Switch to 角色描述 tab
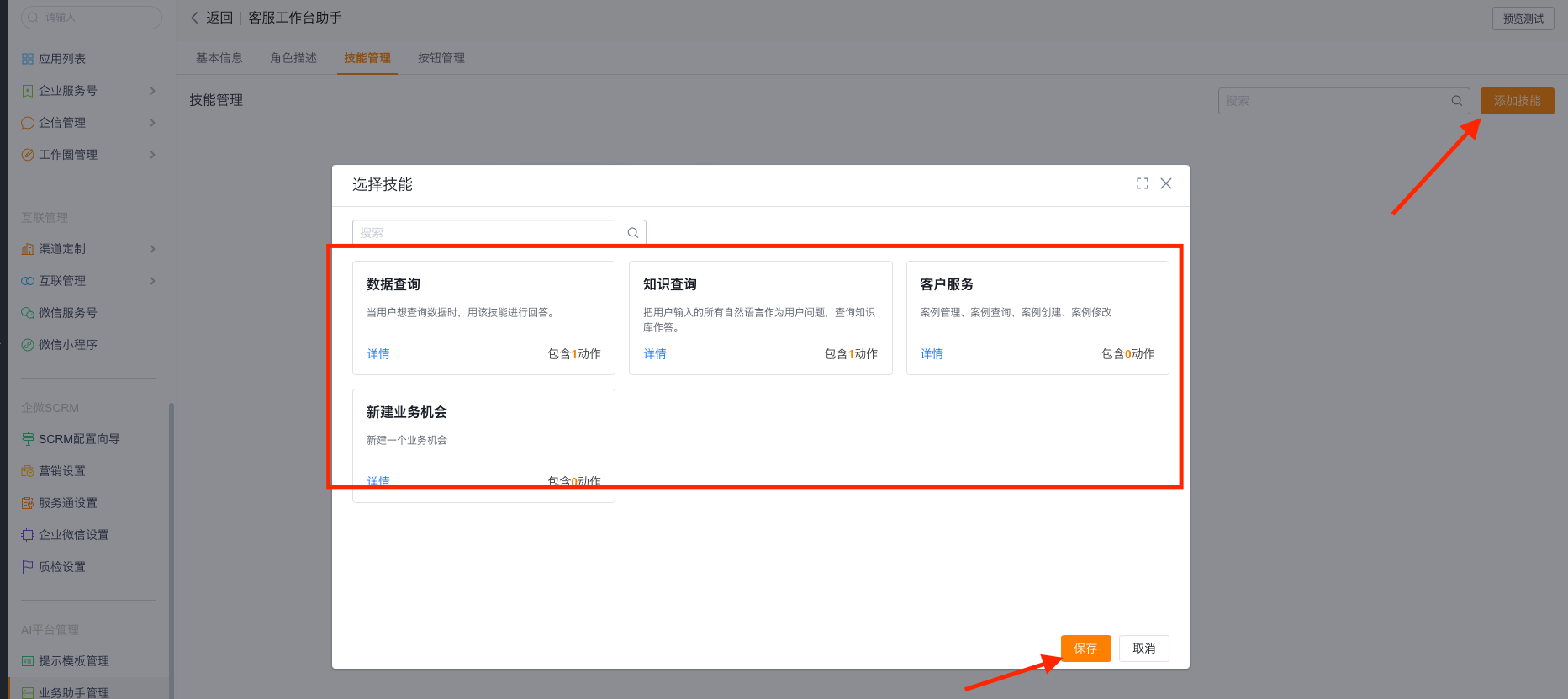Screen dimensions: 1568x699 coord(293,58)
